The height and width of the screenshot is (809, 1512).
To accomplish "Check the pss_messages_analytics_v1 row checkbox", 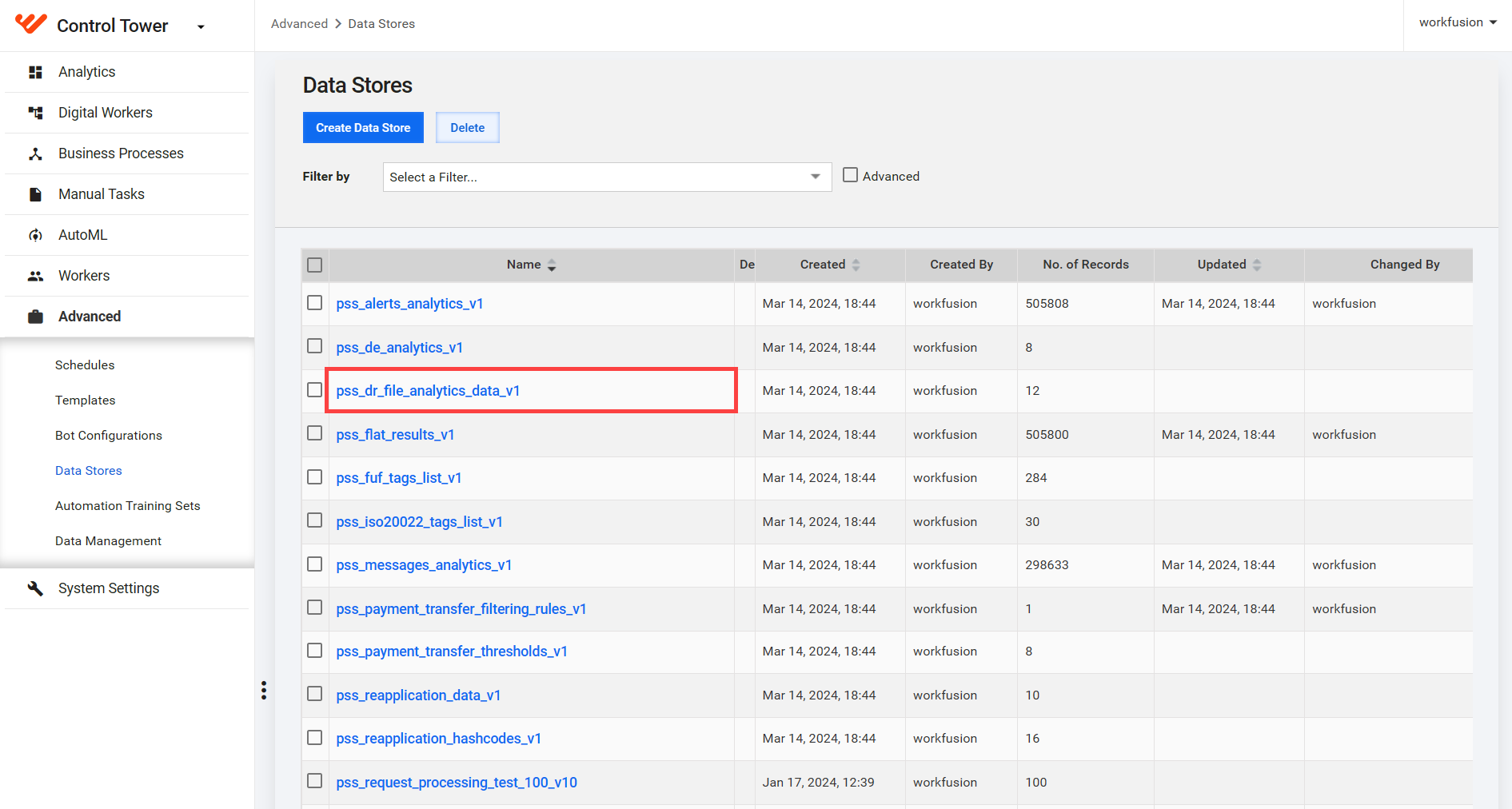I will click(315, 564).
